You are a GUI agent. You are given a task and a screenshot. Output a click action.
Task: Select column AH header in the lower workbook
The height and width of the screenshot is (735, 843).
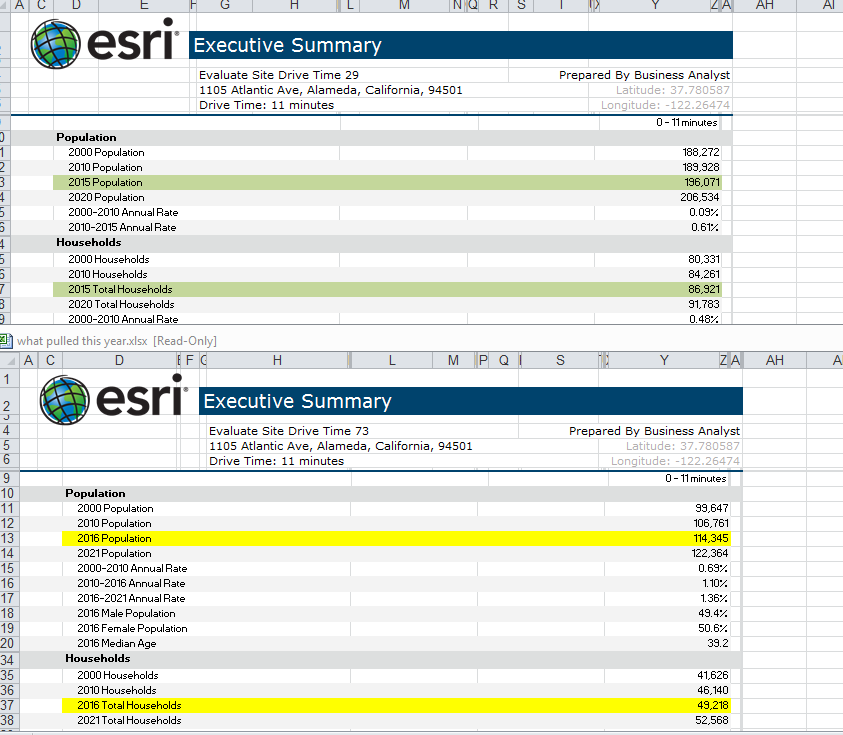coord(774,360)
